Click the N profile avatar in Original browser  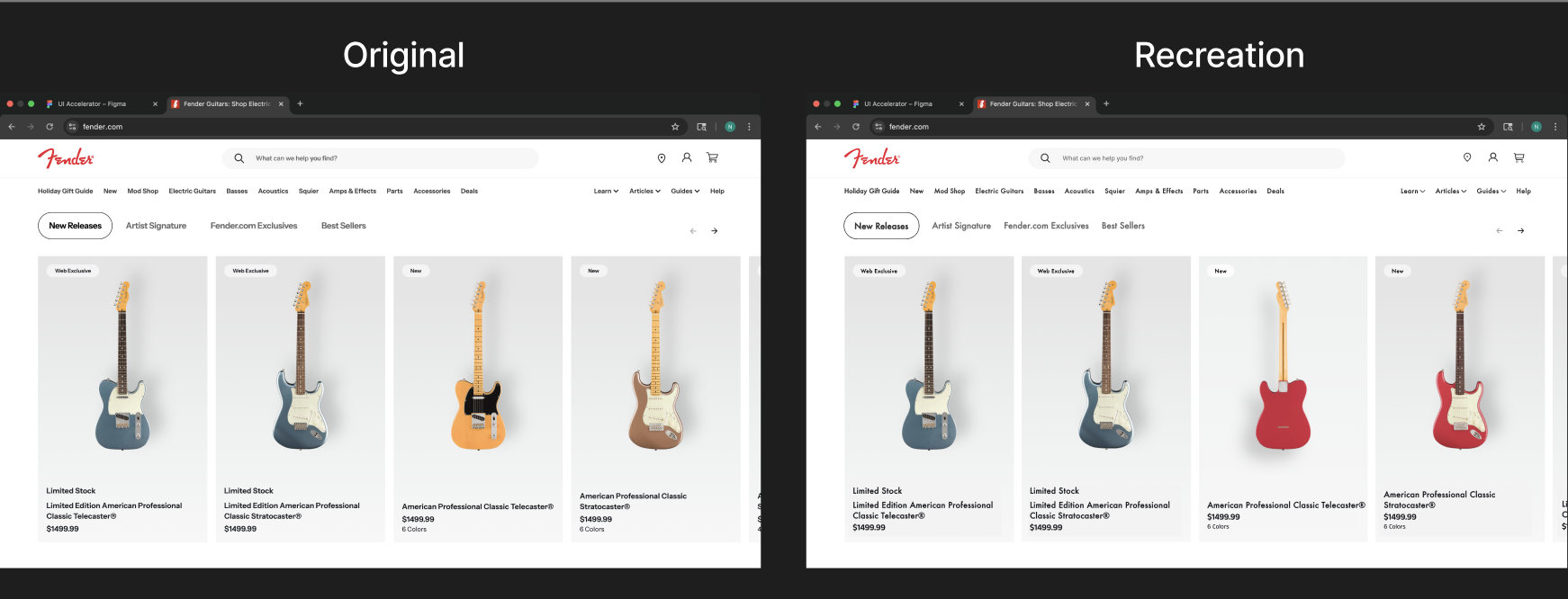pyautogui.click(x=730, y=127)
